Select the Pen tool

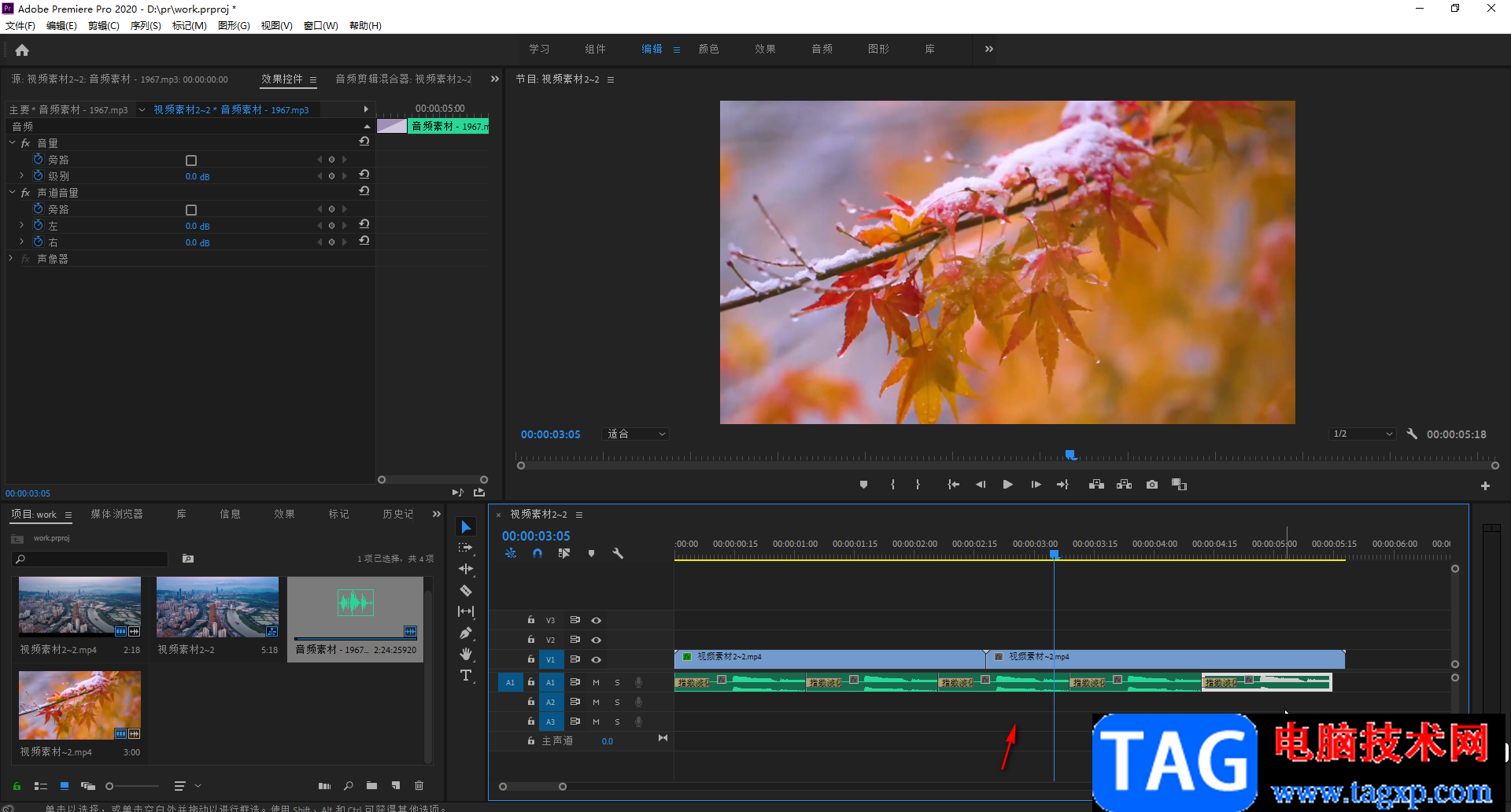[466, 633]
